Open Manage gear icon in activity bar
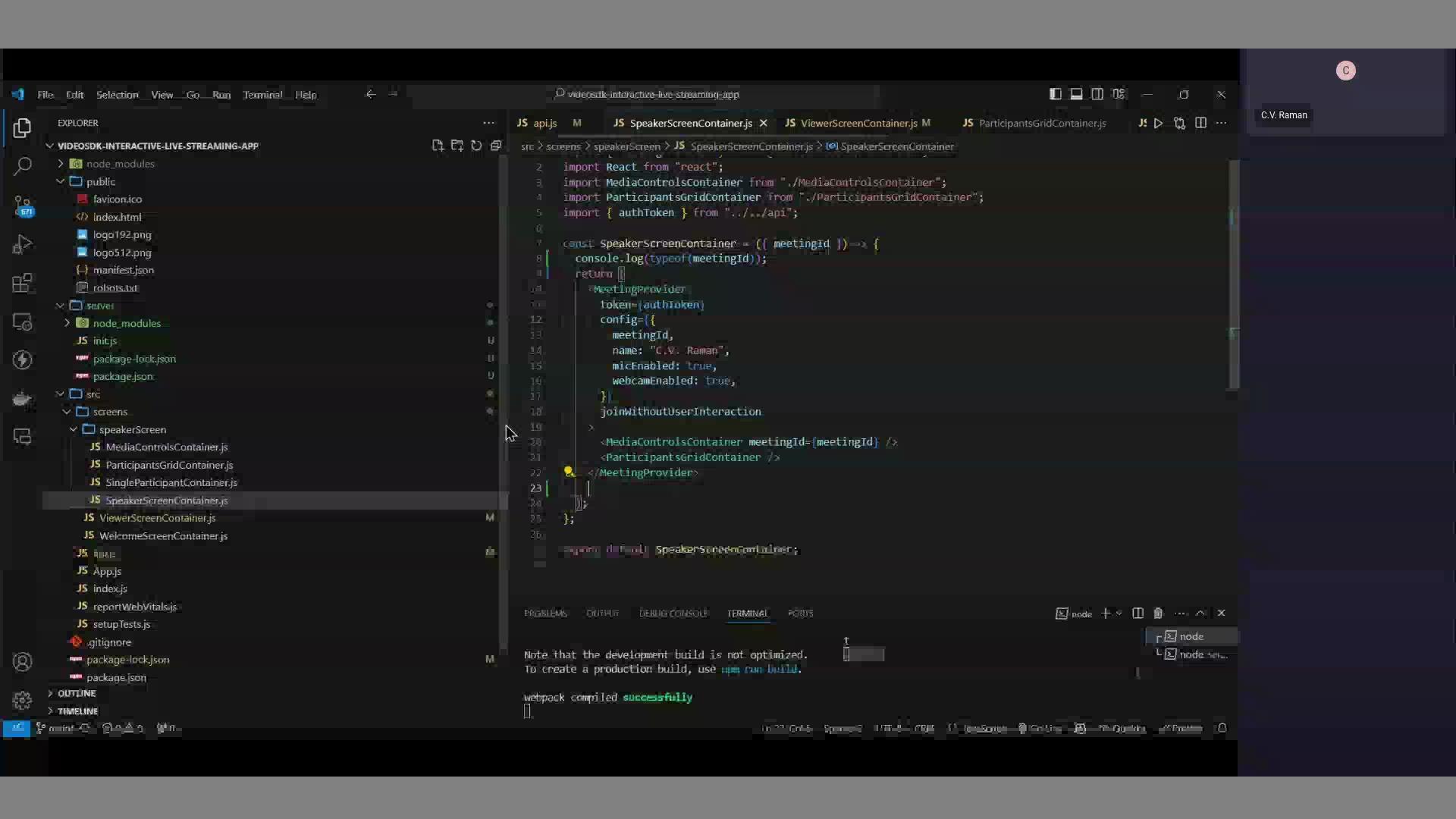1456x819 pixels. (22, 699)
